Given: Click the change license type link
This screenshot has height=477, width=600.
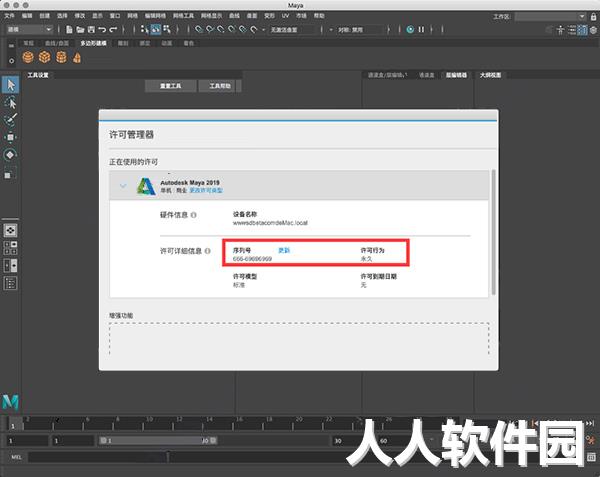Looking at the screenshot, I should (206, 190).
